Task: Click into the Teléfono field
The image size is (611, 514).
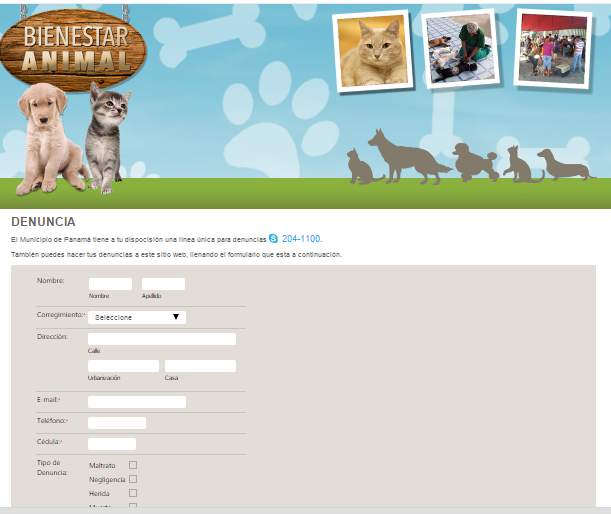Action: click(x=117, y=423)
